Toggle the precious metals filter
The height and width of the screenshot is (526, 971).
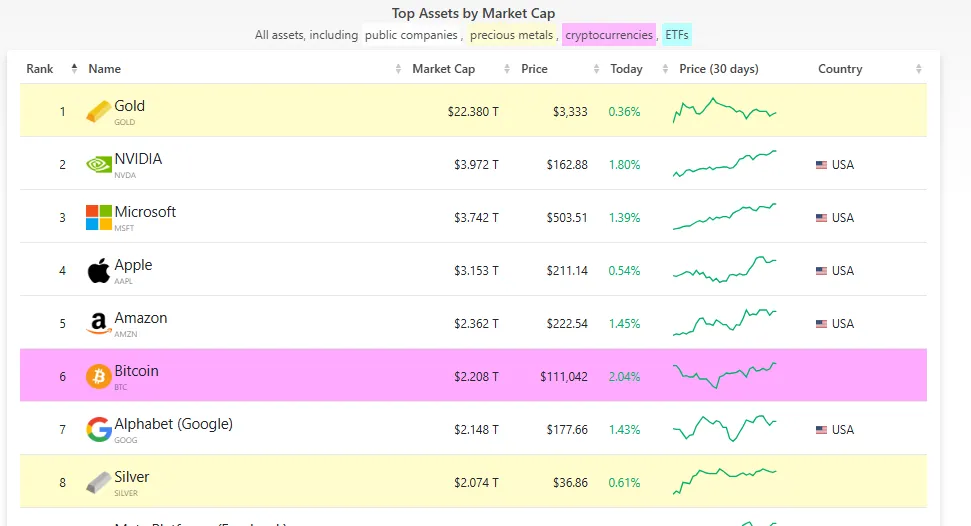(x=511, y=35)
